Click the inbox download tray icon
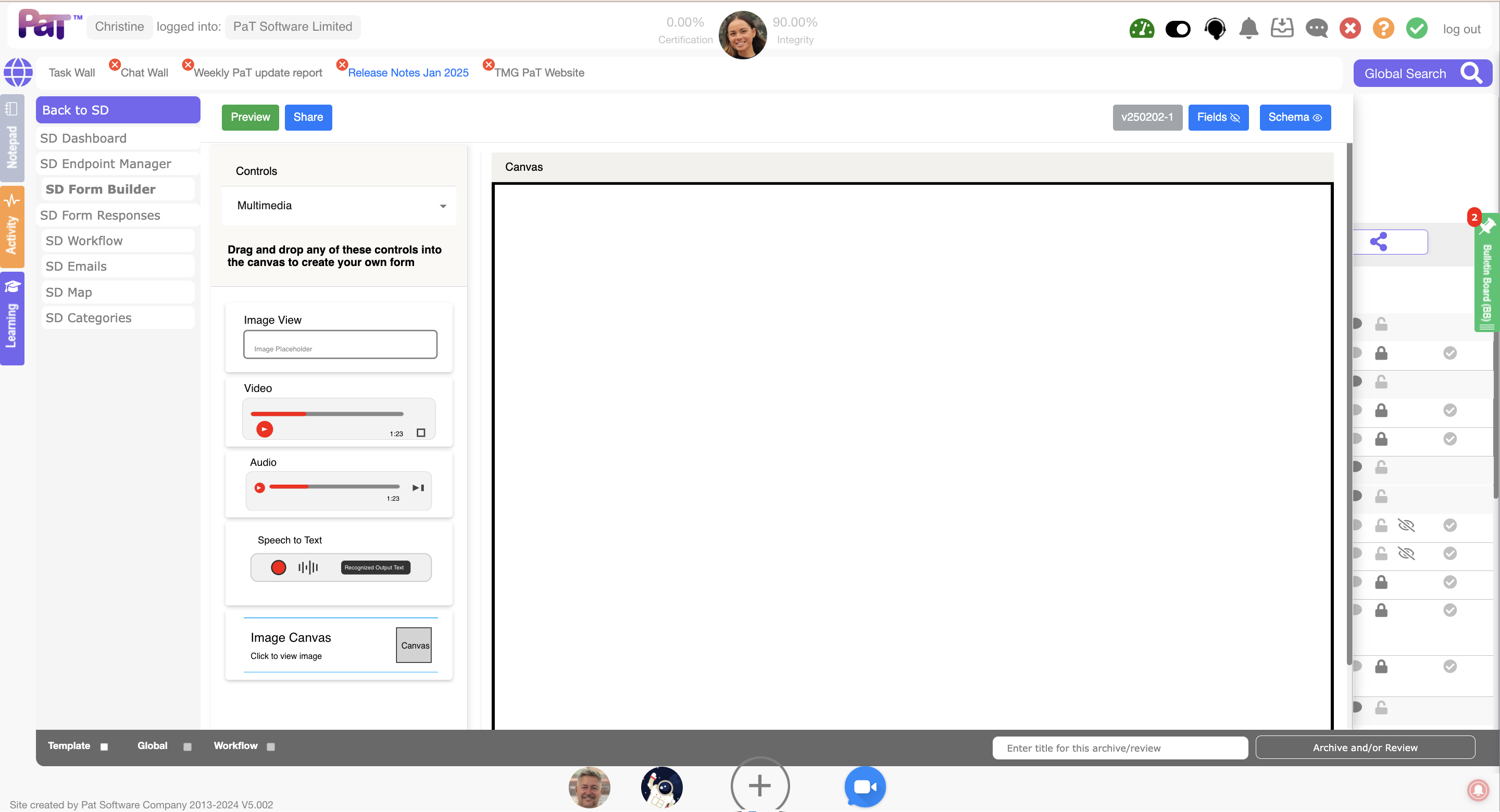The image size is (1500, 812). click(1282, 28)
